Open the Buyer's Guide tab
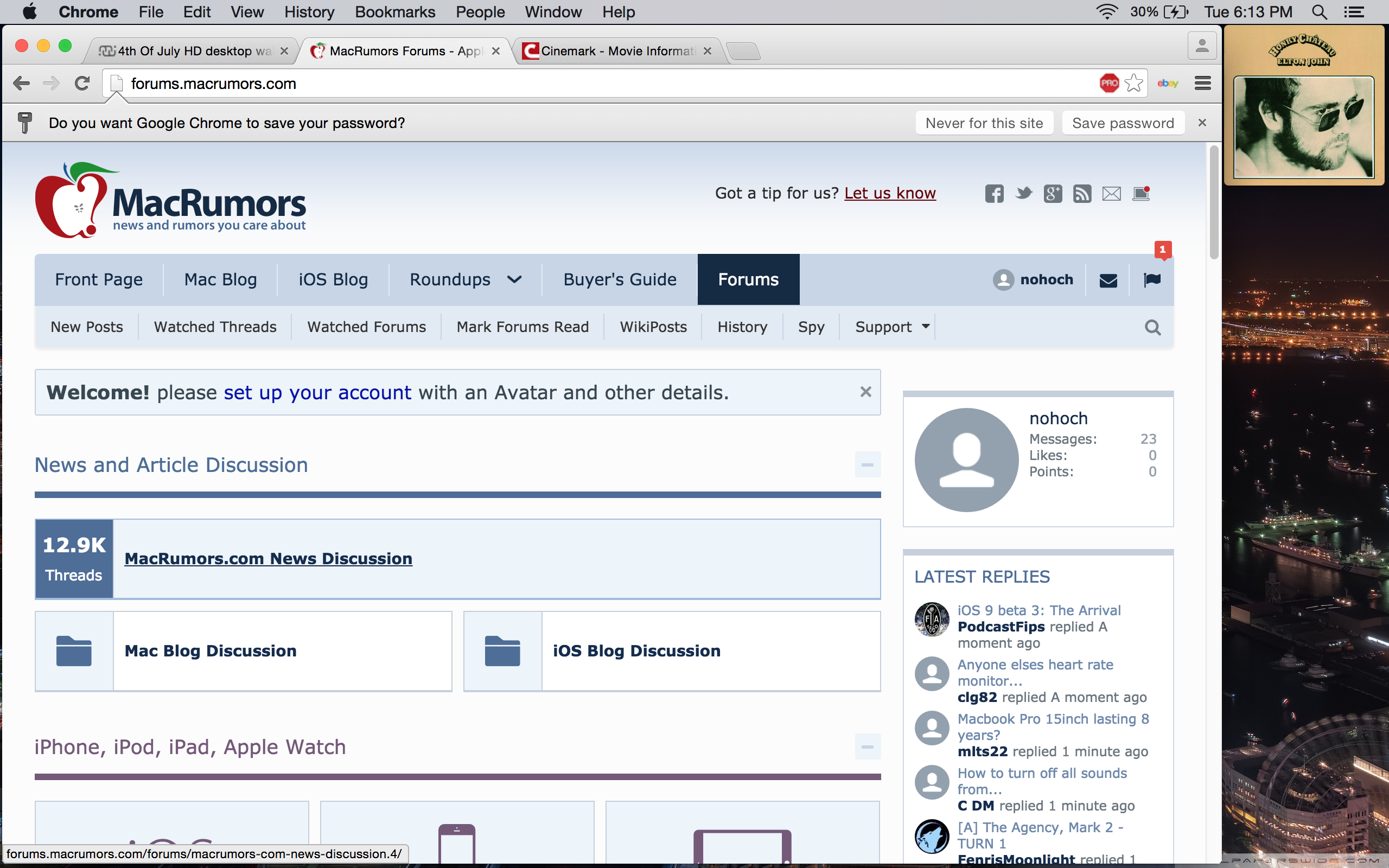 coord(620,279)
